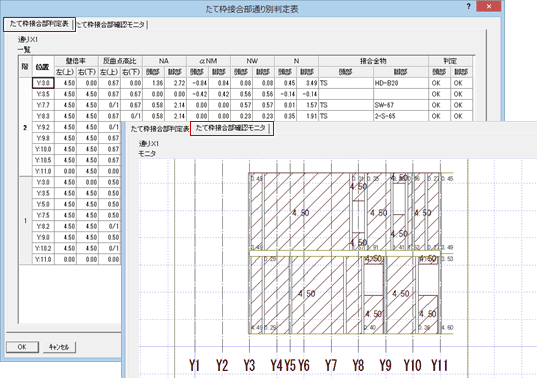Click the -0.84 αNM value cell
537x378 pixels.
198,83
